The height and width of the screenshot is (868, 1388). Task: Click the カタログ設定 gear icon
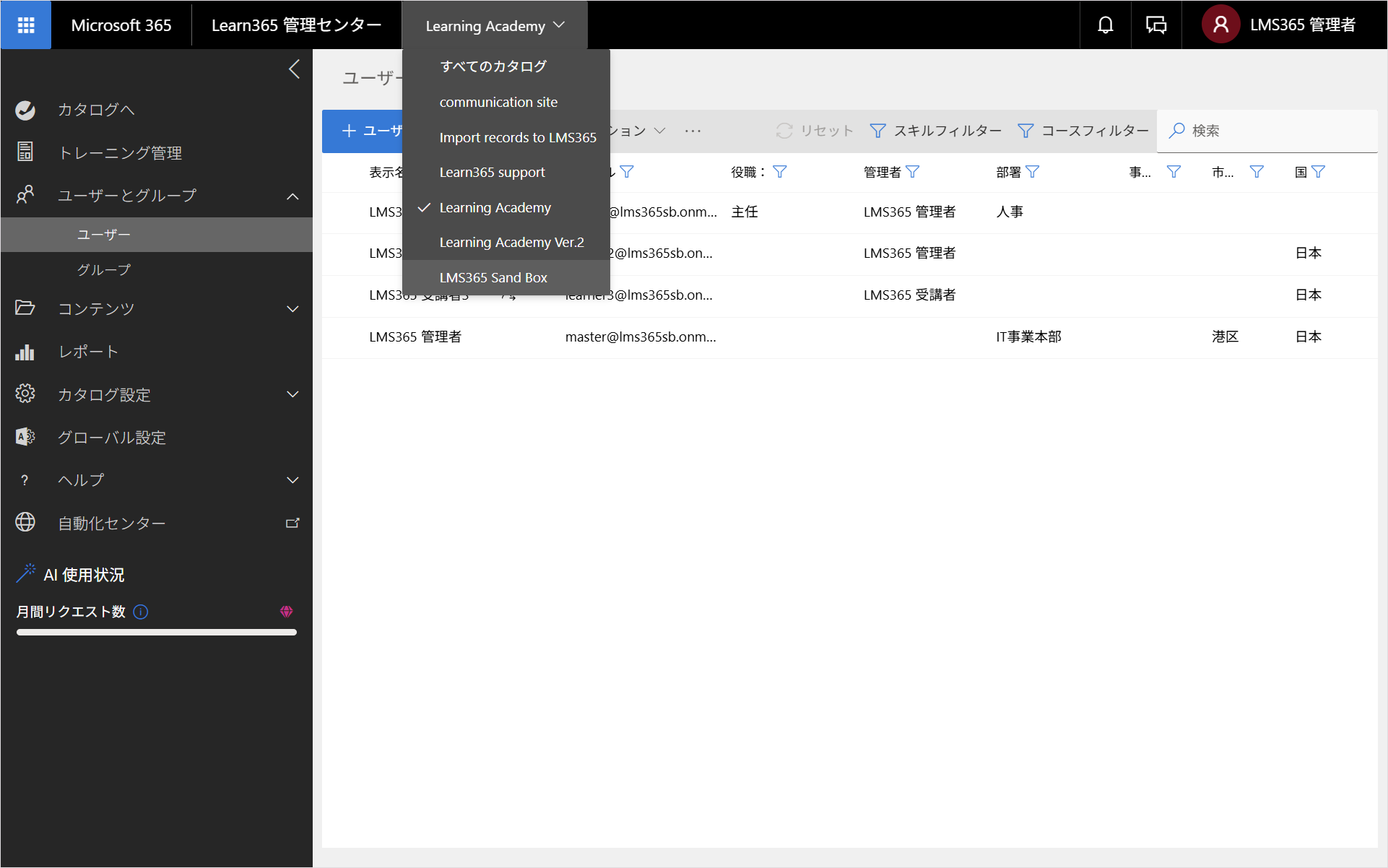[25, 394]
